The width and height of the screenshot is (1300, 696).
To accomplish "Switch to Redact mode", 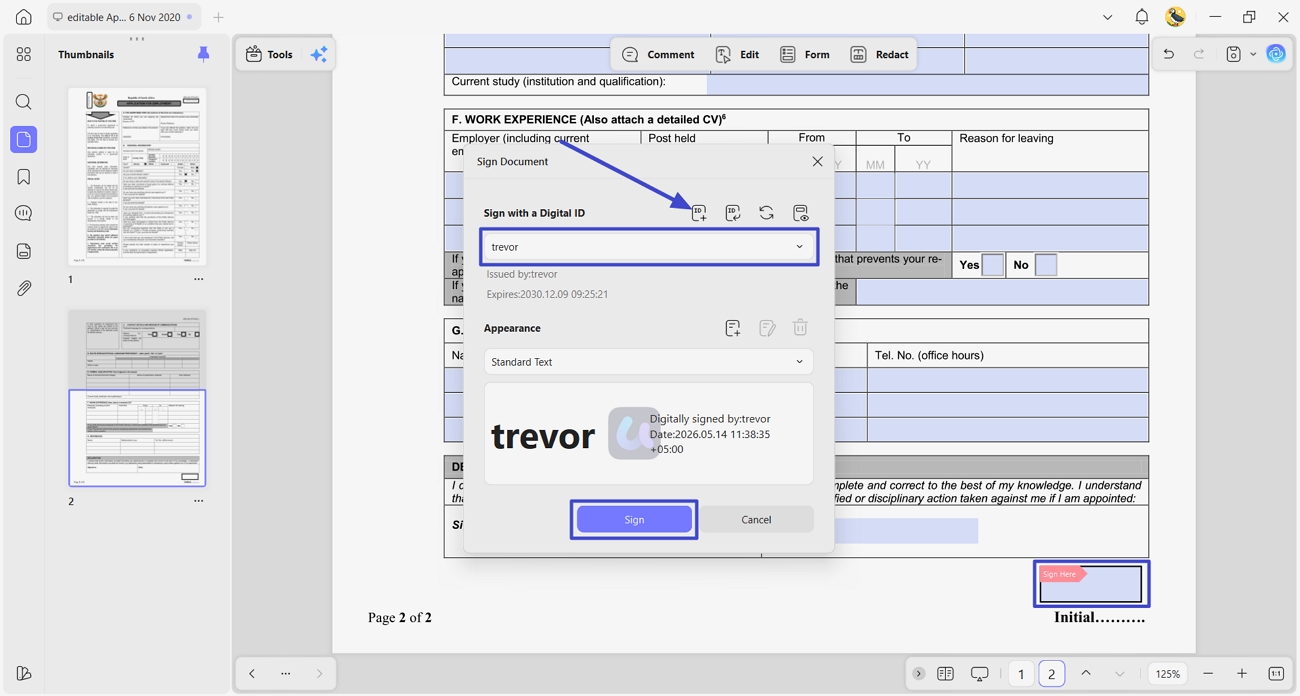I will (x=879, y=55).
